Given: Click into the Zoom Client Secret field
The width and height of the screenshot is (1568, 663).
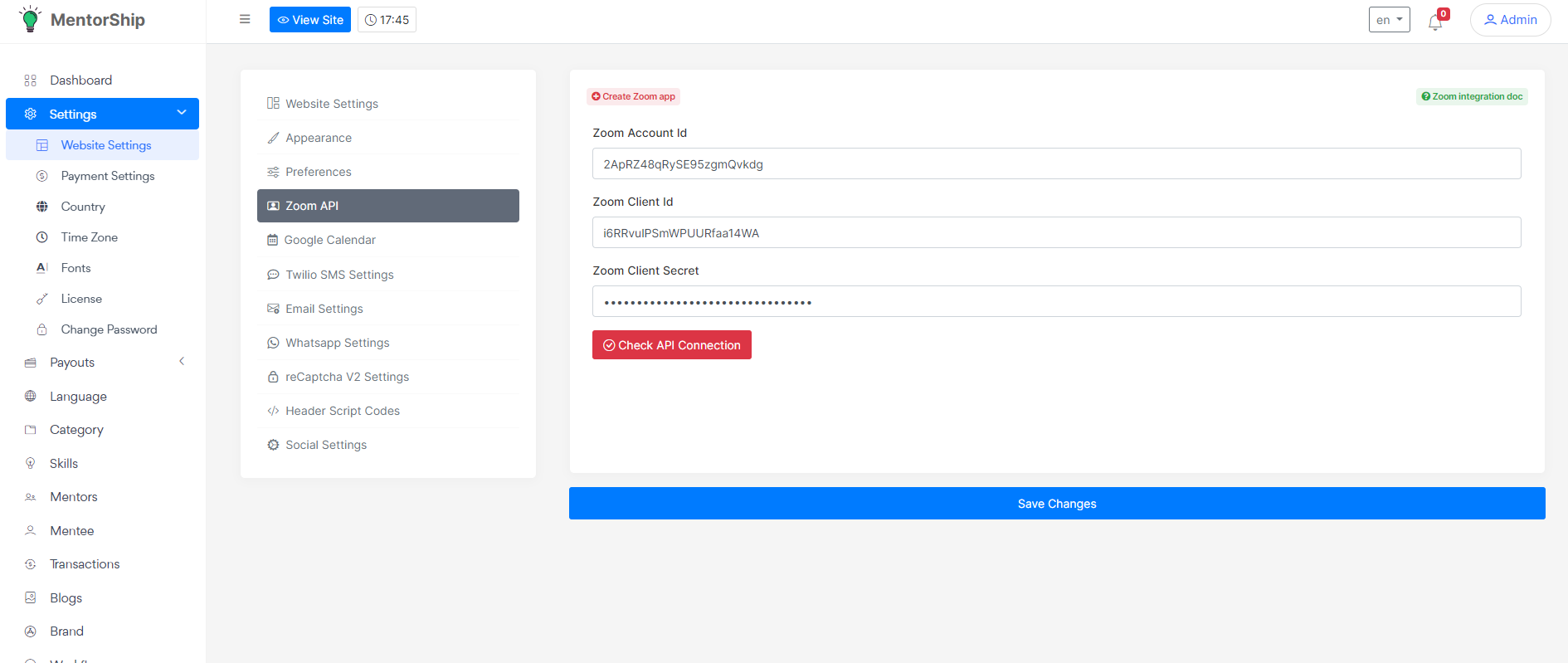Looking at the screenshot, I should pos(1056,301).
